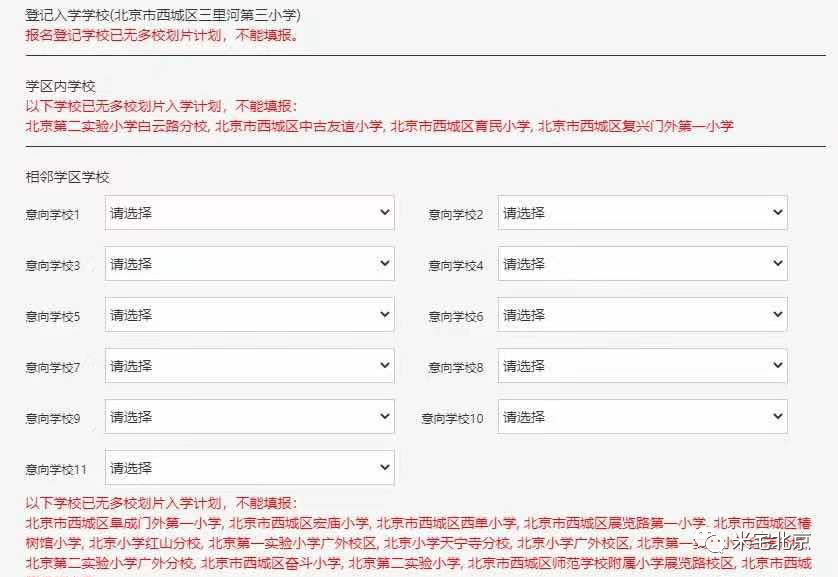The image size is (838, 577).
Task: Click 北京小学红山分校 text
Action: pos(144,543)
